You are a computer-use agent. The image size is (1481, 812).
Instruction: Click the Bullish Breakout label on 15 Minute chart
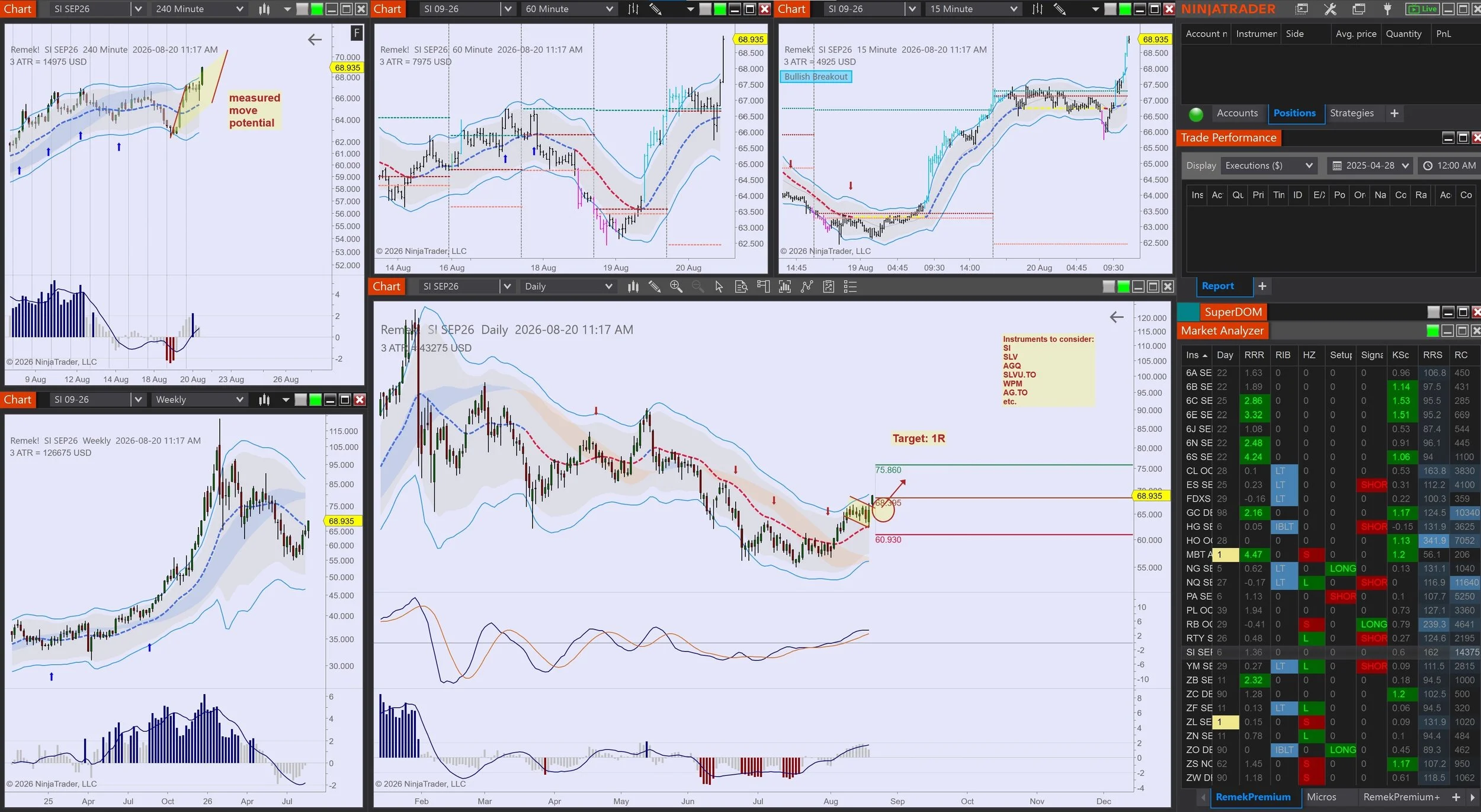(816, 77)
